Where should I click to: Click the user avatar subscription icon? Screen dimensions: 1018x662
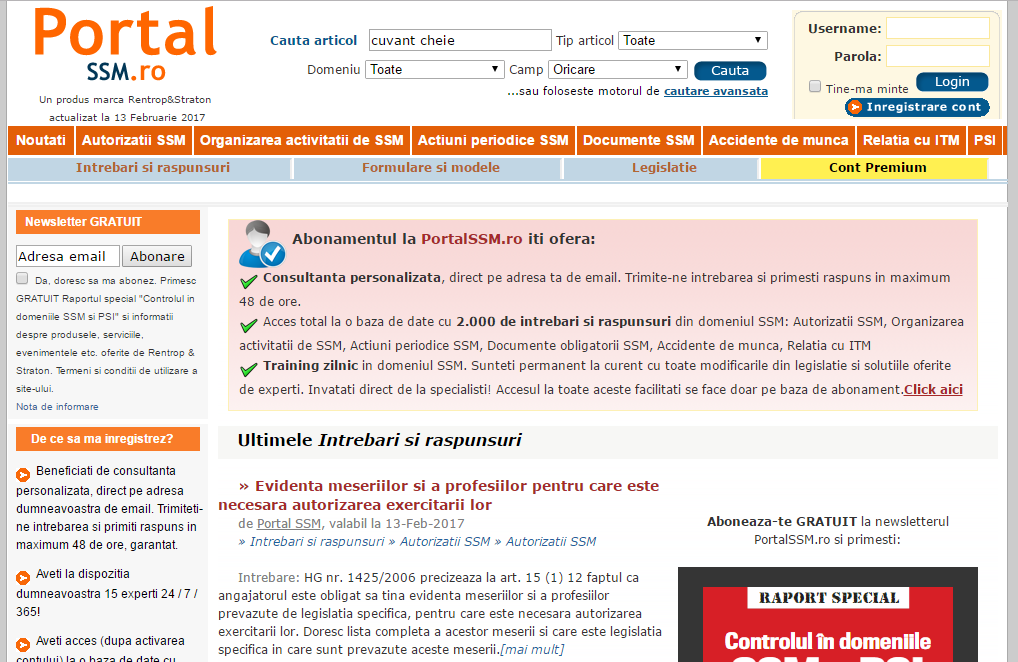tap(261, 244)
